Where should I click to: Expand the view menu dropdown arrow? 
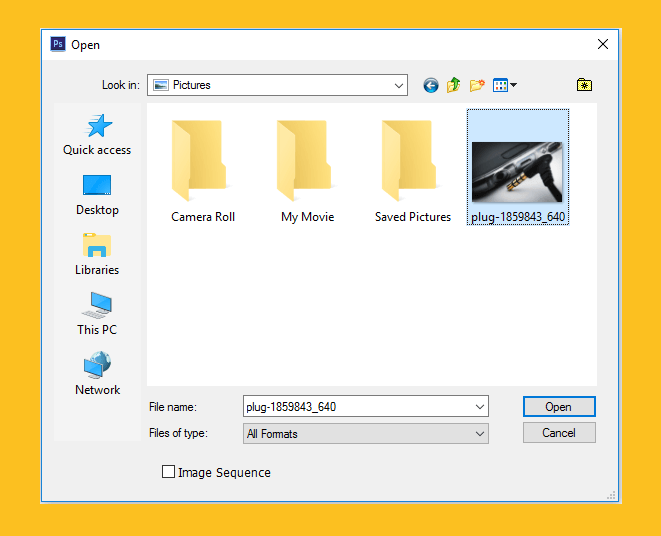[x=513, y=85]
